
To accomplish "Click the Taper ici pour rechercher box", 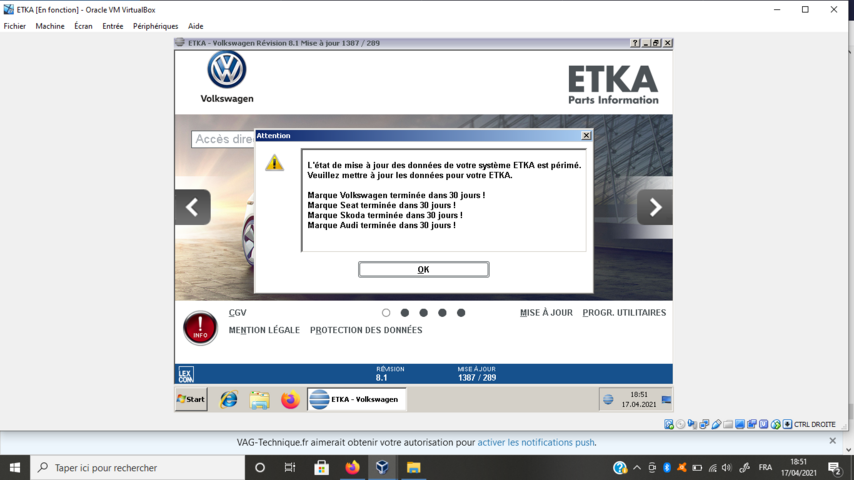I will point(137,467).
